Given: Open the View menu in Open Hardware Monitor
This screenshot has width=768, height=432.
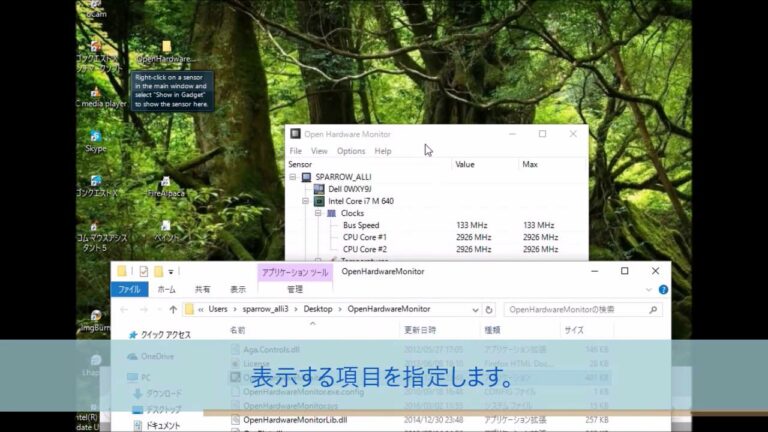Looking at the screenshot, I should 319,151.
